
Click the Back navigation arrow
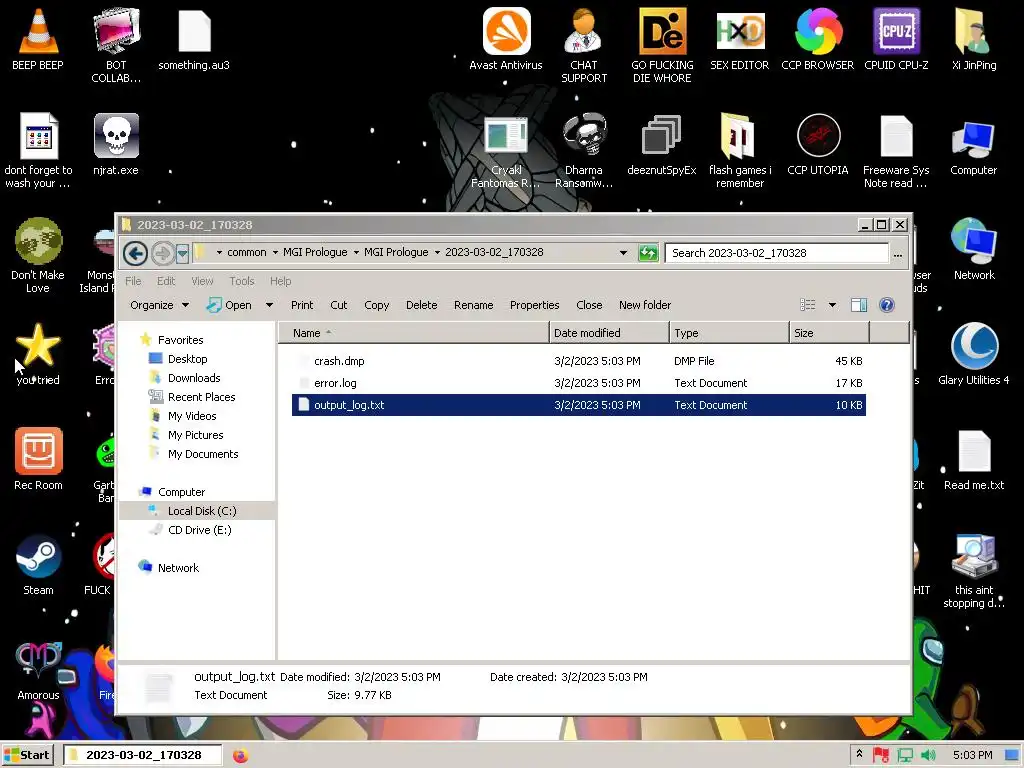click(135, 253)
